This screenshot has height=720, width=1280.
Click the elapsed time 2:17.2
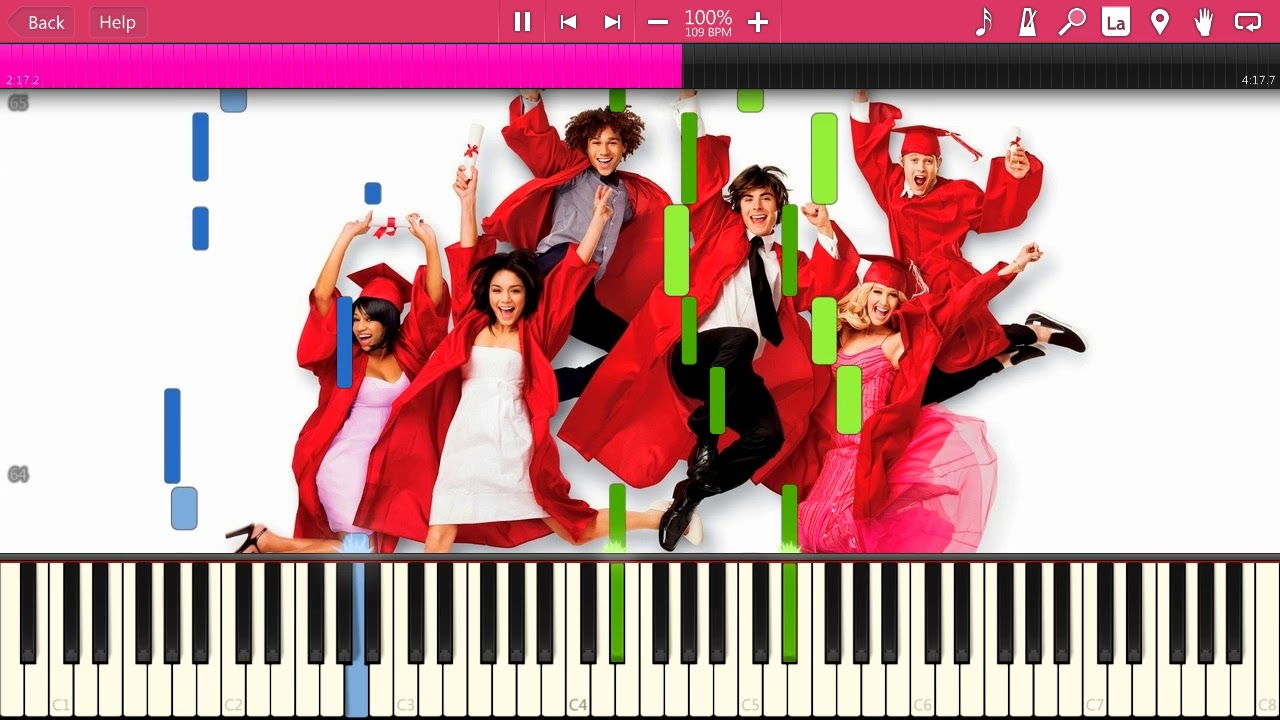pyautogui.click(x=23, y=80)
